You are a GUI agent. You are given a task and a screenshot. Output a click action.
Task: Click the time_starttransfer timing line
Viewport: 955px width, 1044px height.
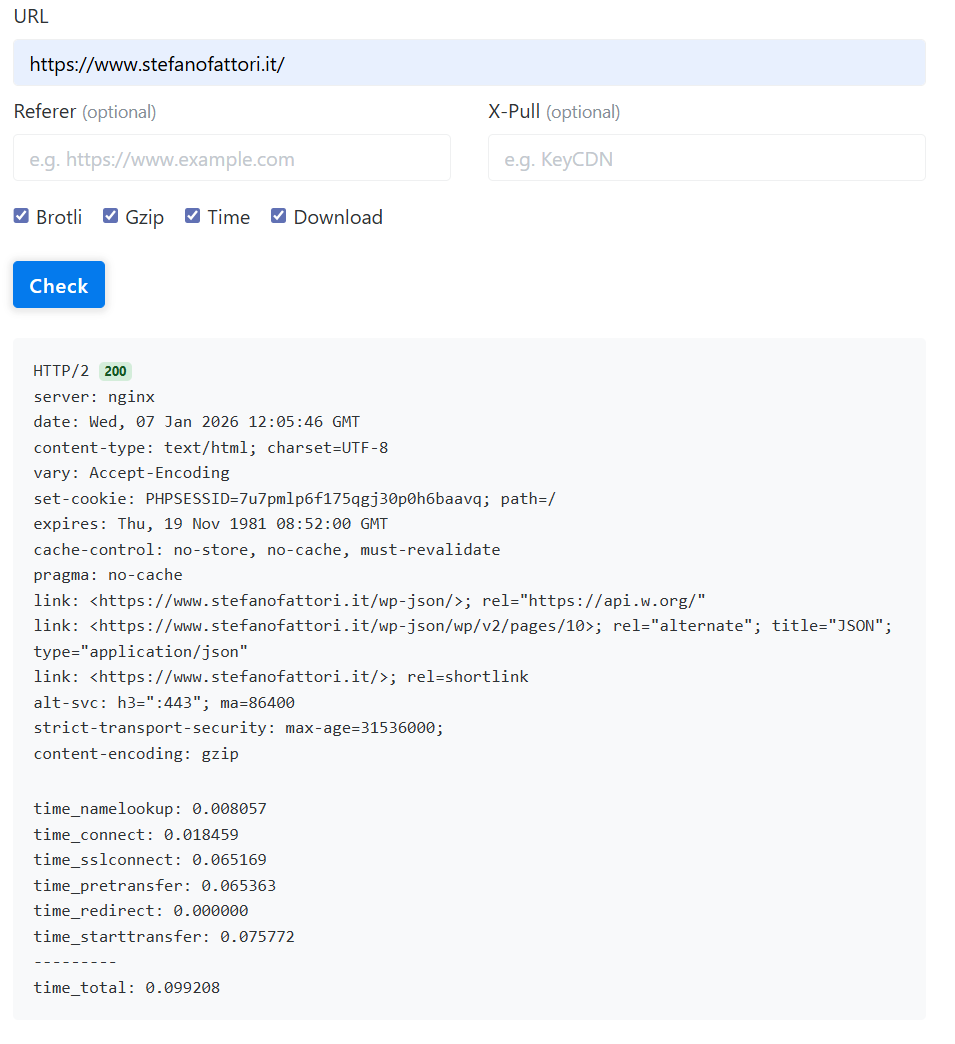[163, 936]
